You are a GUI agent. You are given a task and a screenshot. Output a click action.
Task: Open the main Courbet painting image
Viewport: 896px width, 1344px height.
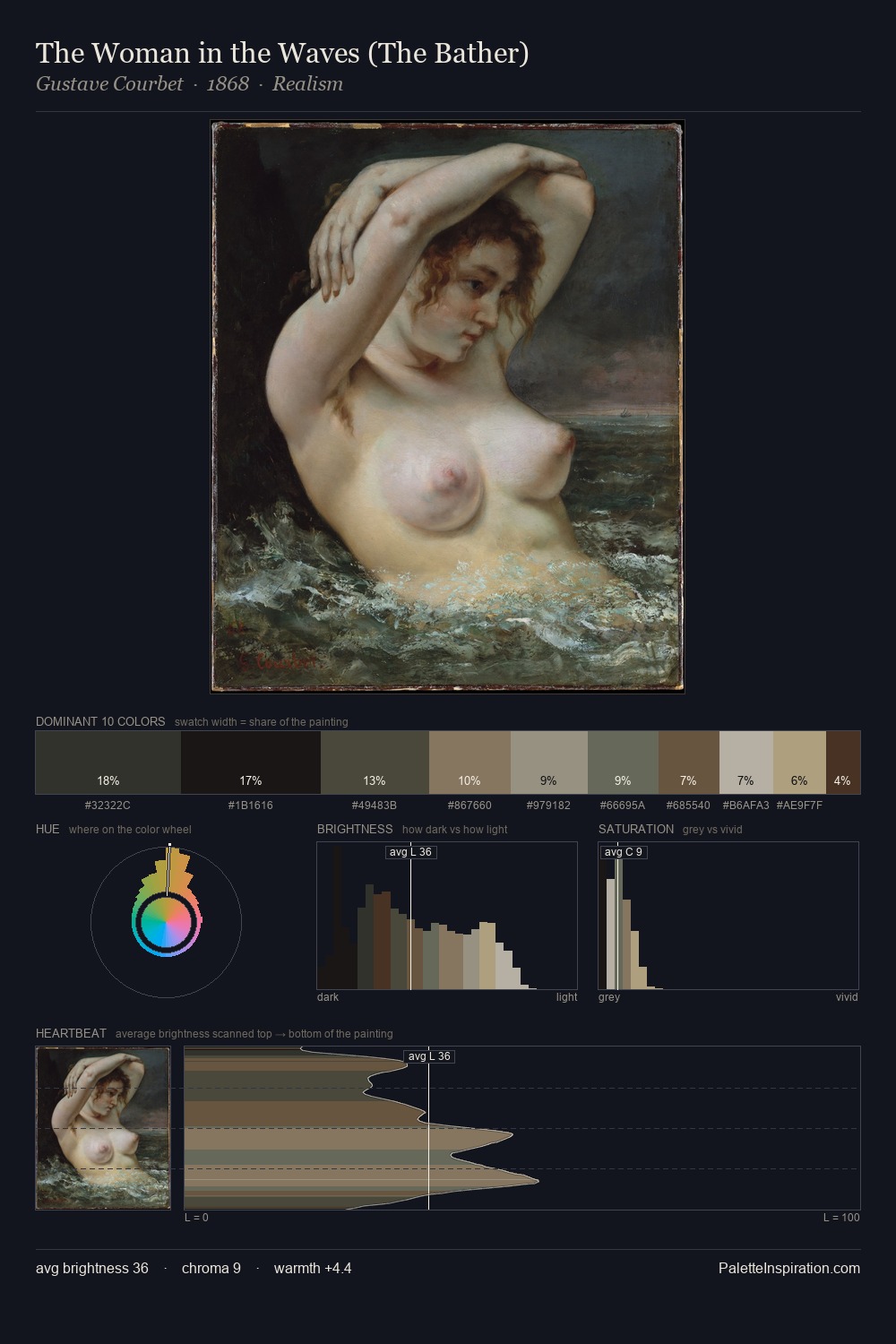tap(448, 407)
